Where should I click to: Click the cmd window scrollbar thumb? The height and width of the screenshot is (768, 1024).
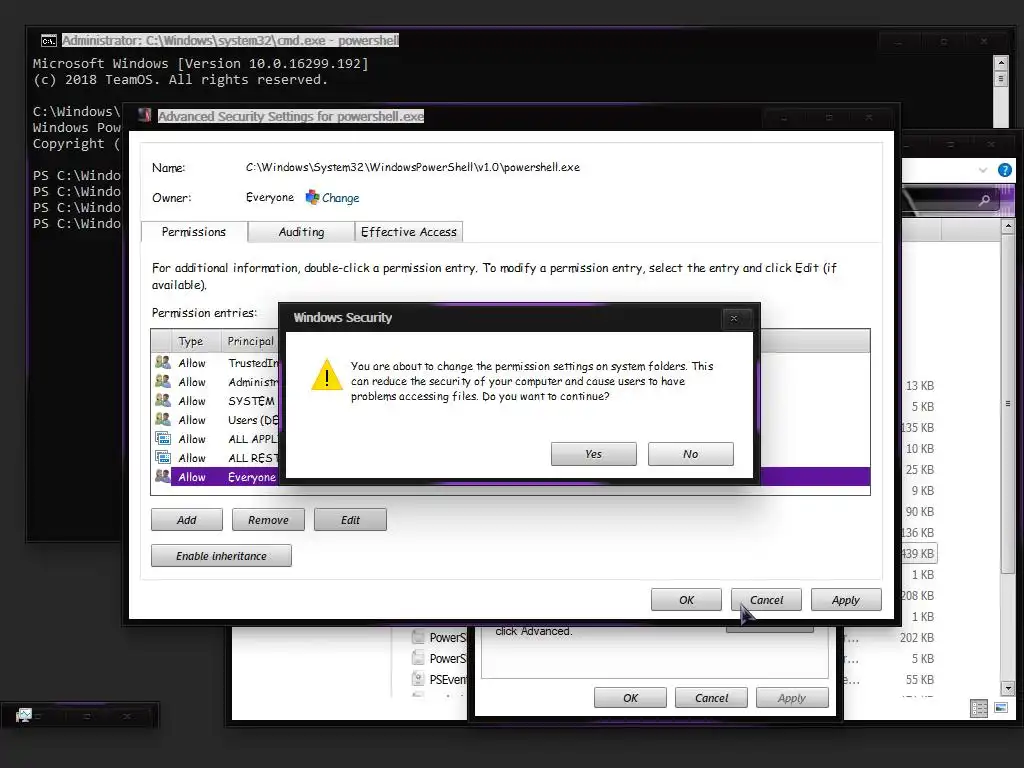click(1000, 79)
